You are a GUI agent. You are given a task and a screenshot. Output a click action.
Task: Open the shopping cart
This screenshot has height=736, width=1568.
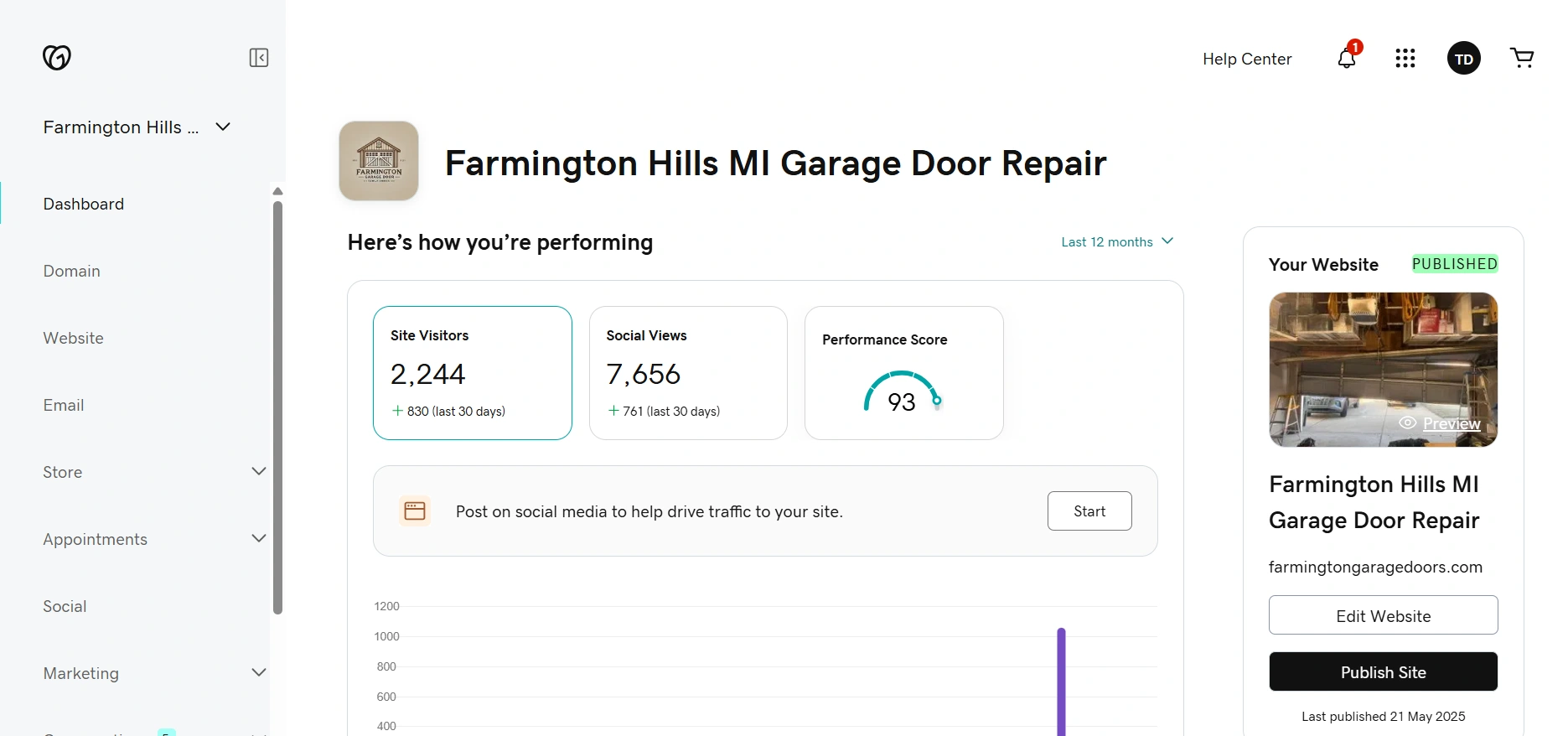tap(1522, 58)
